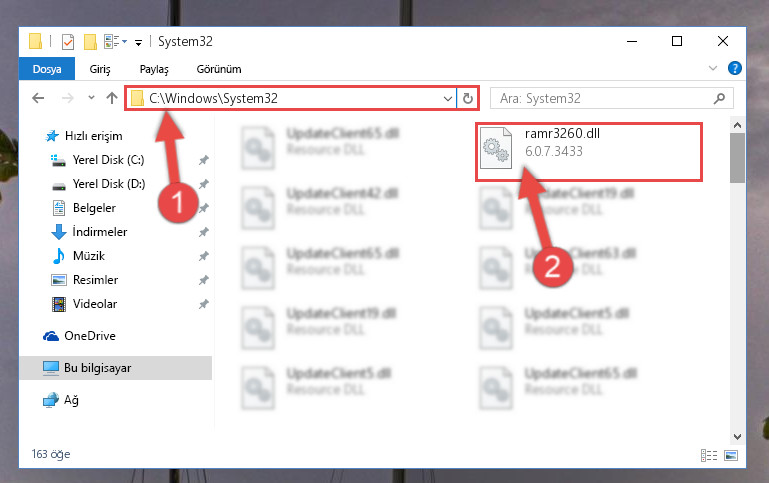The width and height of the screenshot is (769, 483).
Task: Open the Dosya menu tab
Action: tap(47, 69)
